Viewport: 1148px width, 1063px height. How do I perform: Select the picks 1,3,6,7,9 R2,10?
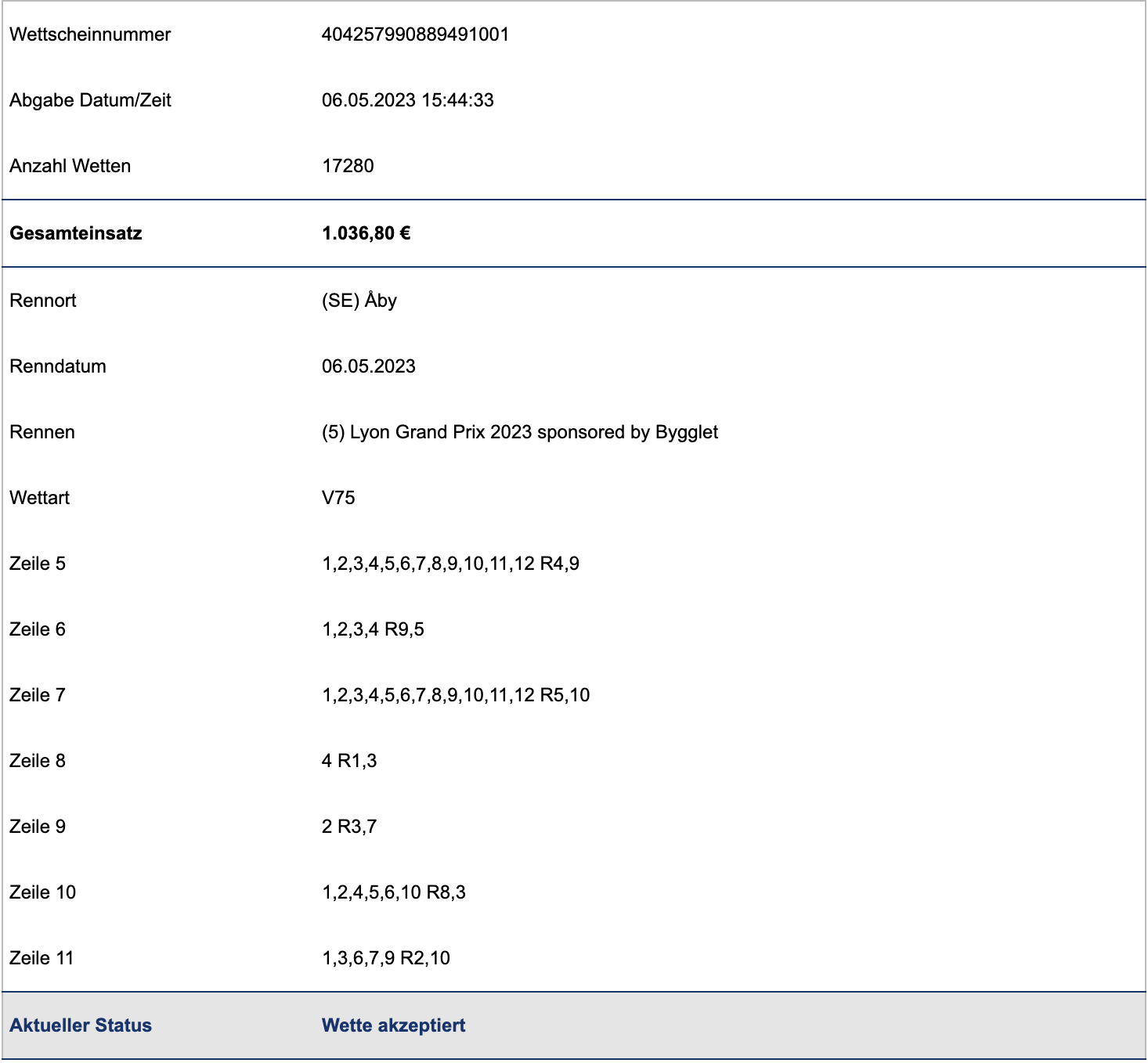[x=386, y=958]
